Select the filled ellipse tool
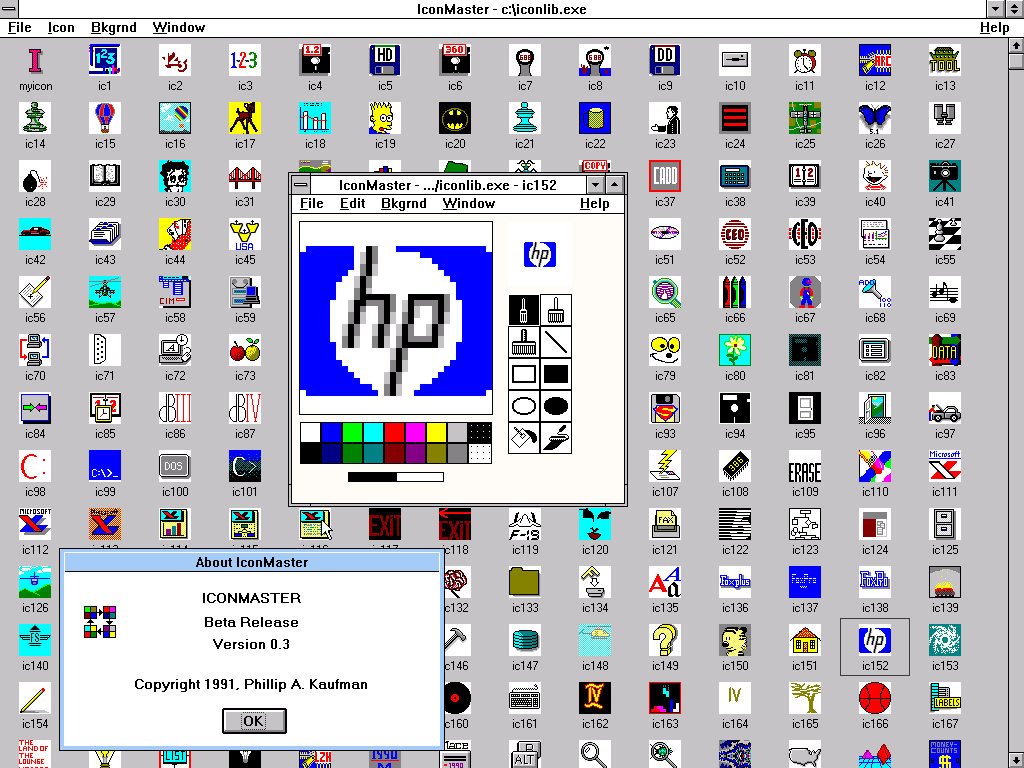This screenshot has height=768, width=1024. coord(556,407)
